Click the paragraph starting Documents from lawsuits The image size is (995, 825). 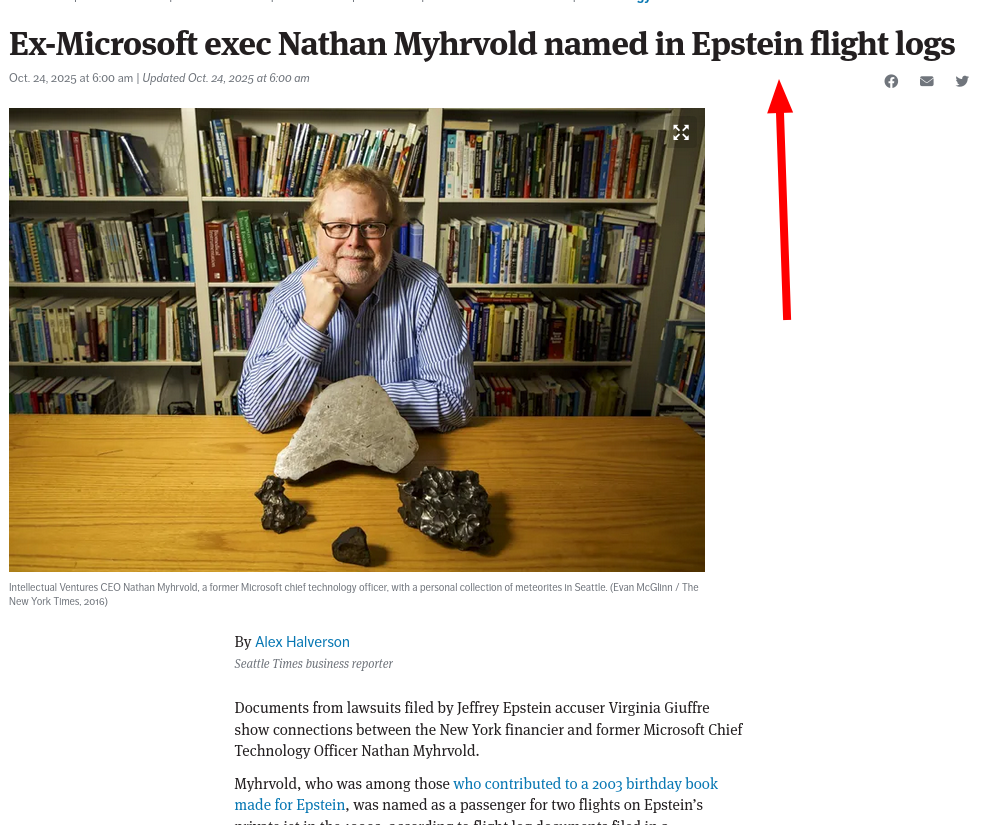pos(488,729)
